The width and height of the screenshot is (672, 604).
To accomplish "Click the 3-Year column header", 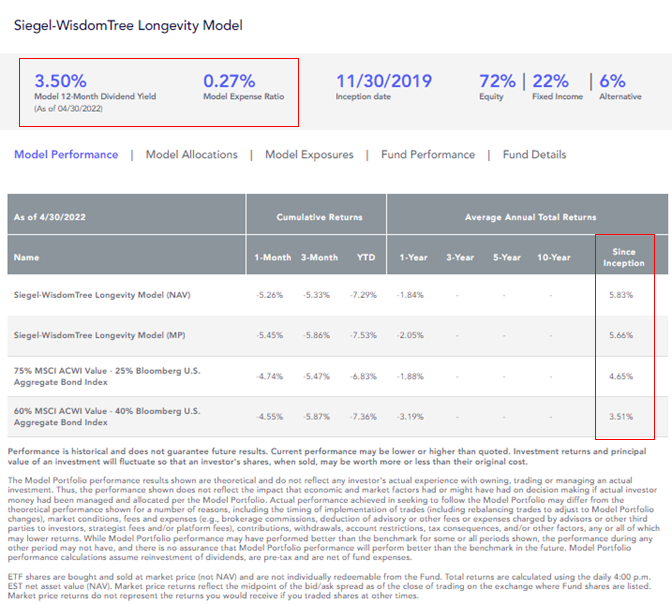I will [x=460, y=257].
